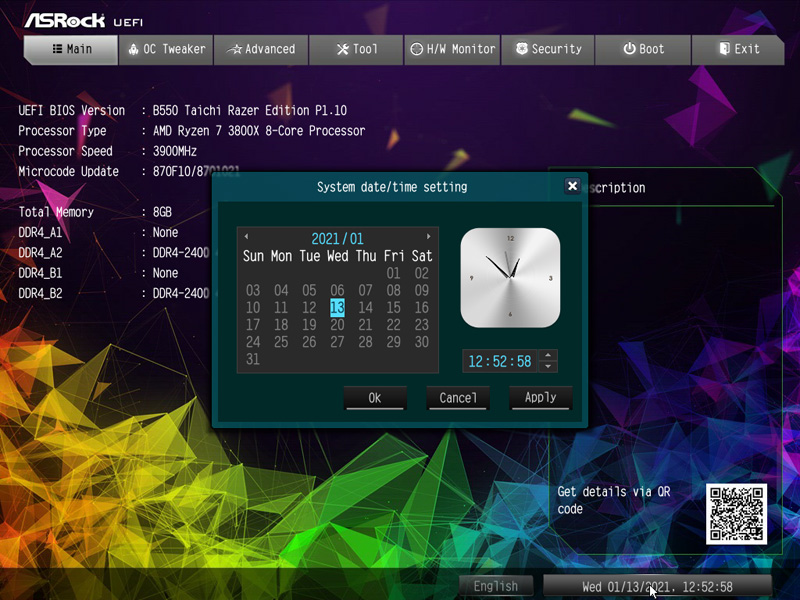Select day 09 in the calendar
Viewport: 800px width, 600px height.
(x=421, y=291)
